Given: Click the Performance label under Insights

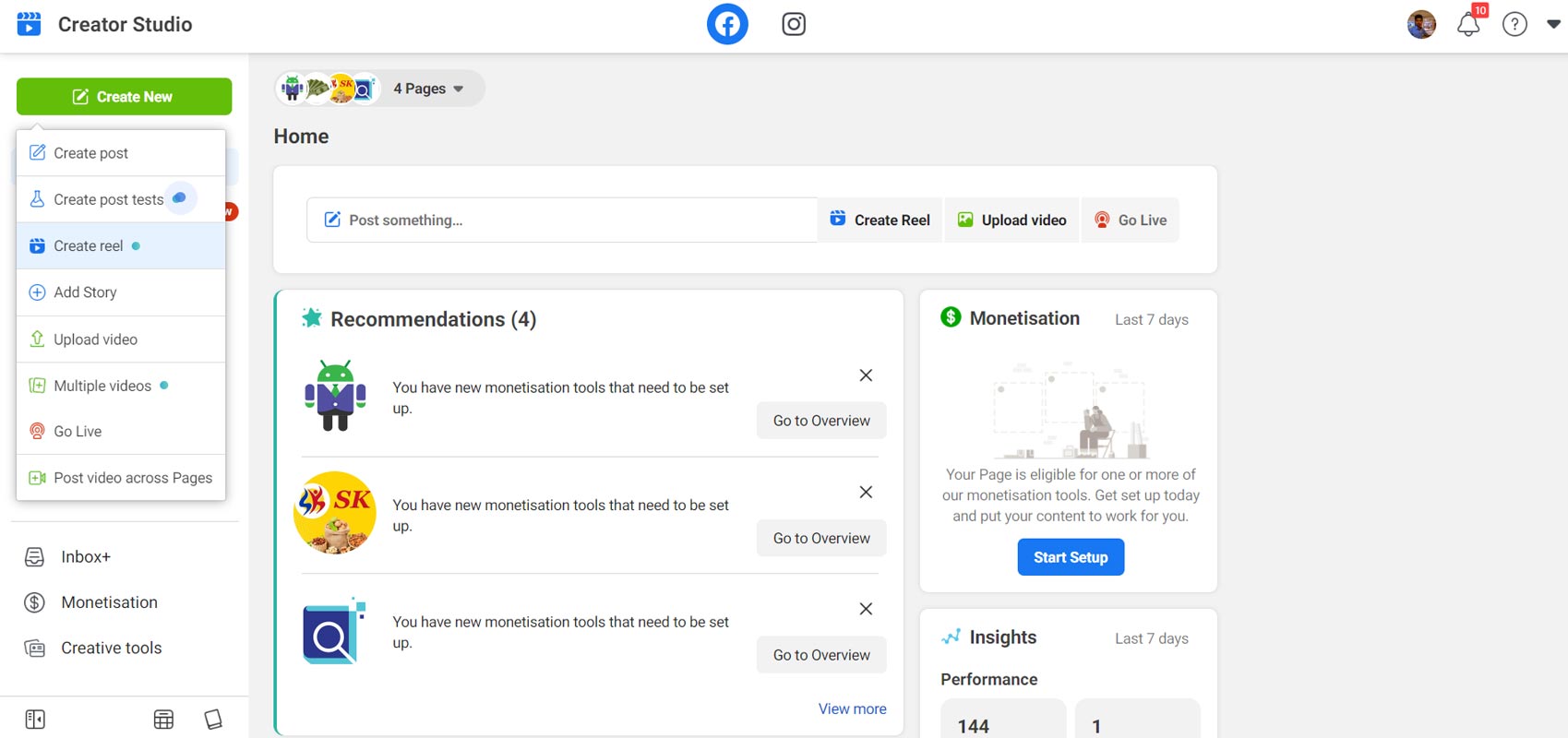Looking at the screenshot, I should (988, 680).
